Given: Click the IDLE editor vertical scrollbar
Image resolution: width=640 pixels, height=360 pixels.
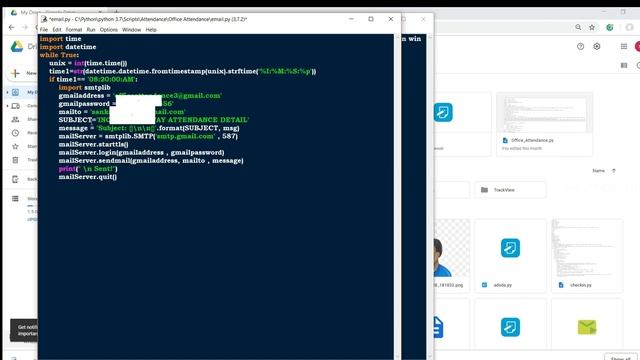Looking at the screenshot, I should (397, 196).
